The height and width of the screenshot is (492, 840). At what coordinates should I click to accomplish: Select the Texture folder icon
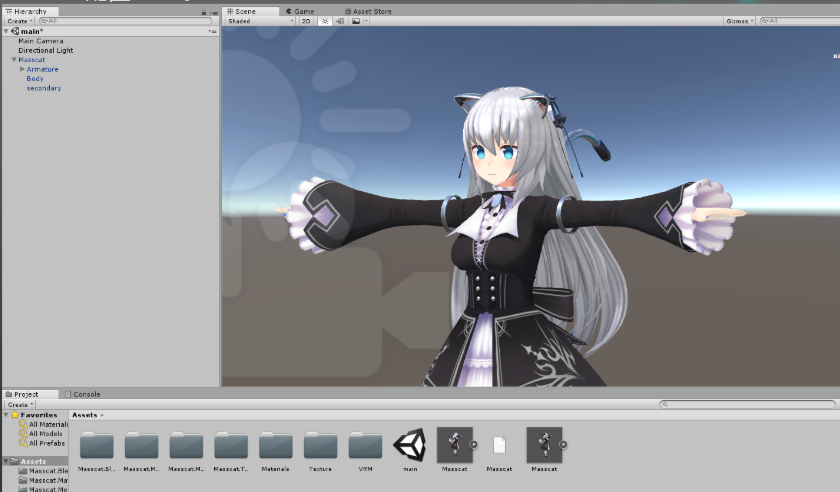320,445
